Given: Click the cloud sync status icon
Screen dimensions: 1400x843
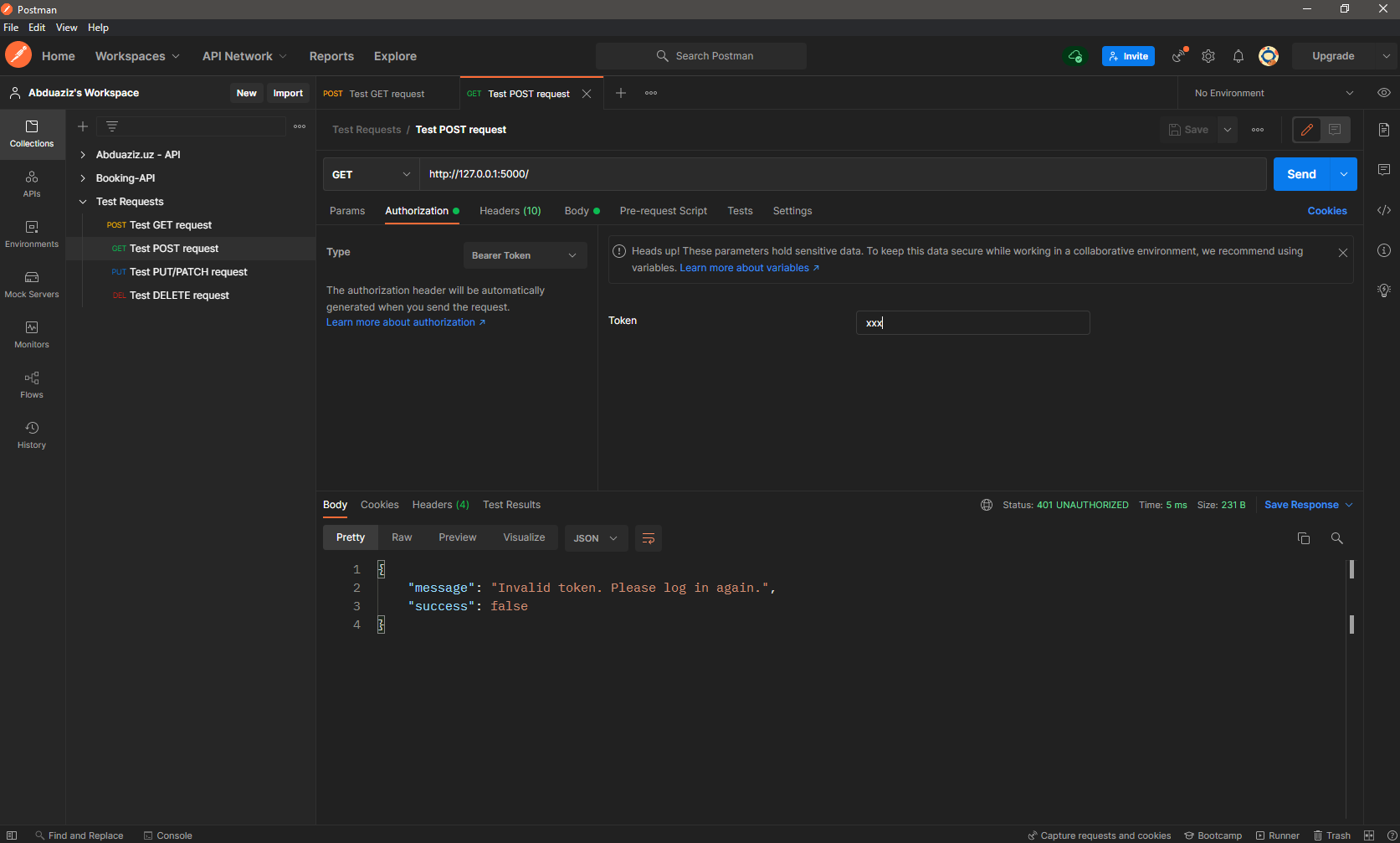Looking at the screenshot, I should click(x=1074, y=56).
